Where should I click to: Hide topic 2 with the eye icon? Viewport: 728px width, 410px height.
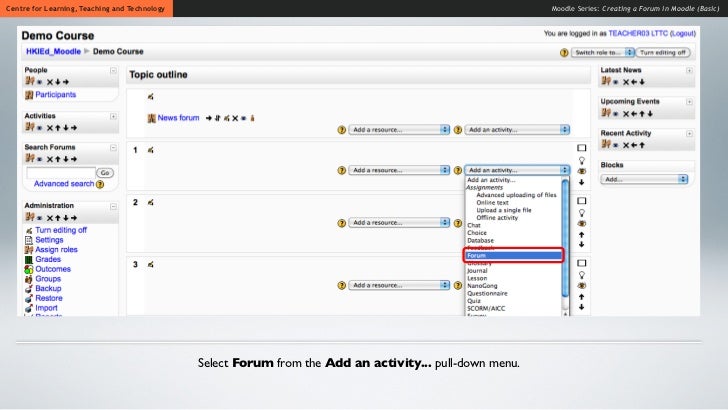click(x=582, y=224)
